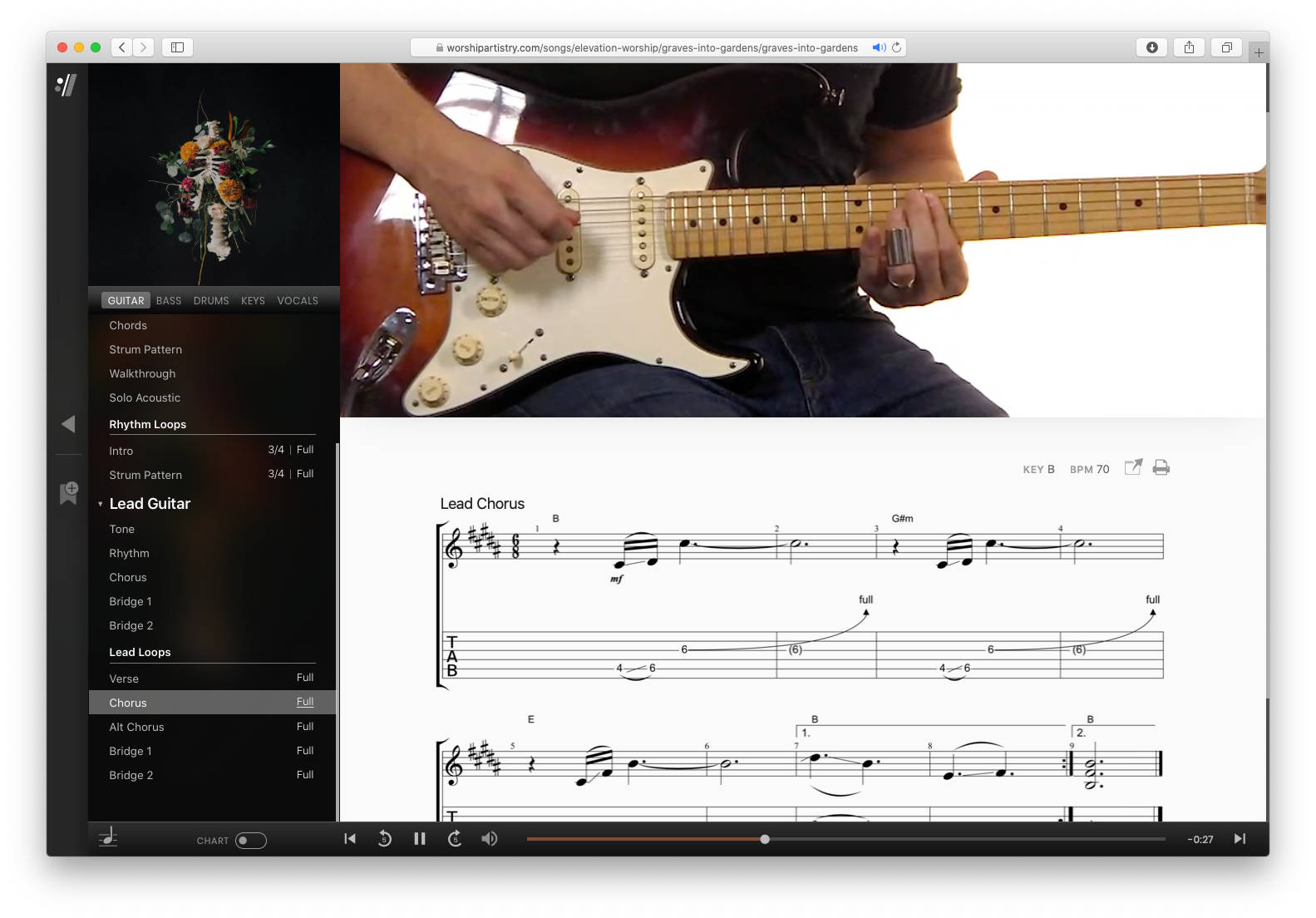Toggle the CHART switch on

point(250,841)
